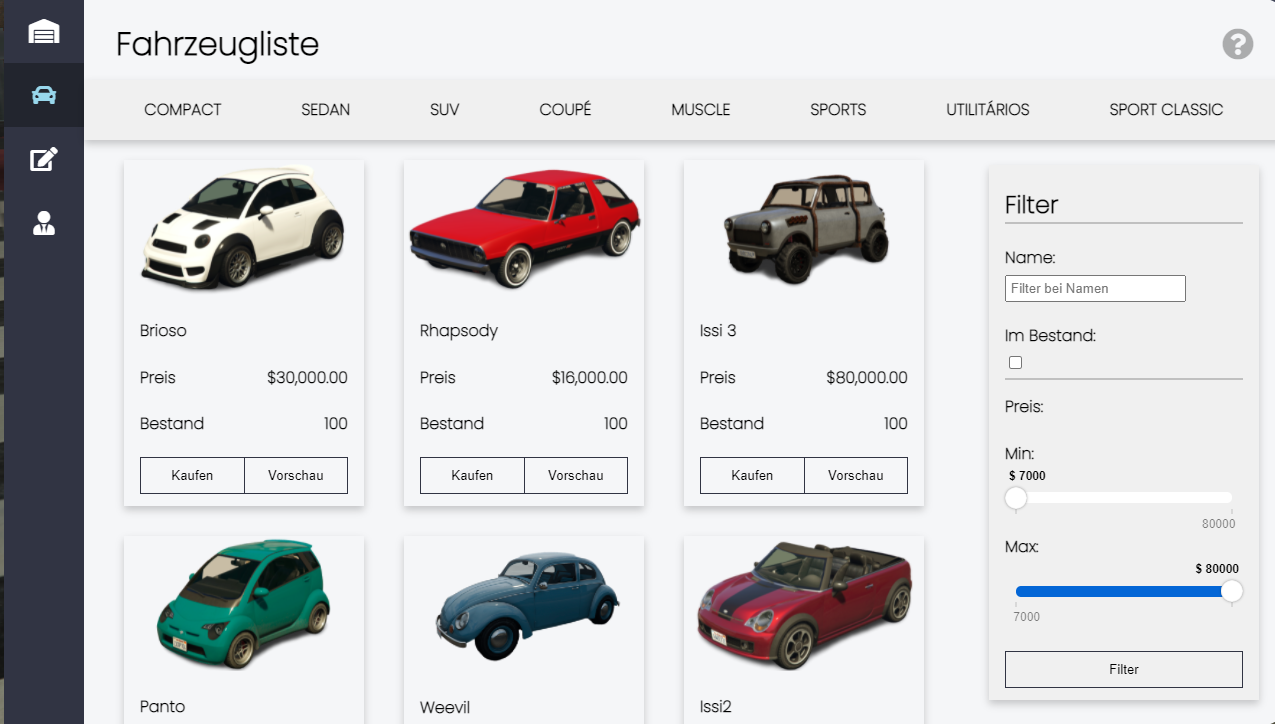Click the green Panto car image
Viewport: 1275px width, 724px height.
[x=243, y=606]
